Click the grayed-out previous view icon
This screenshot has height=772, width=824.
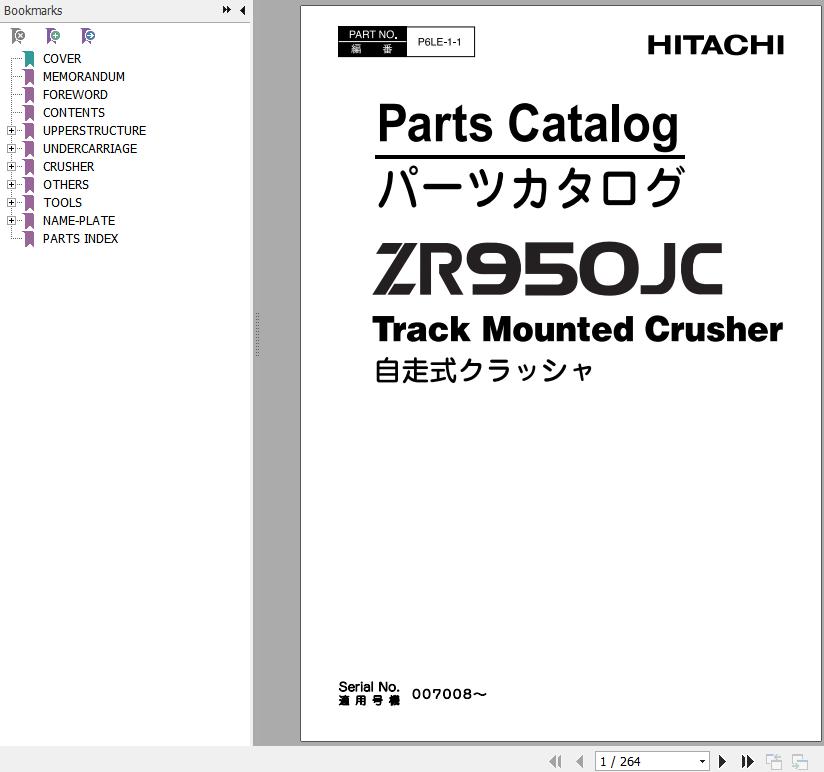[x=774, y=761]
